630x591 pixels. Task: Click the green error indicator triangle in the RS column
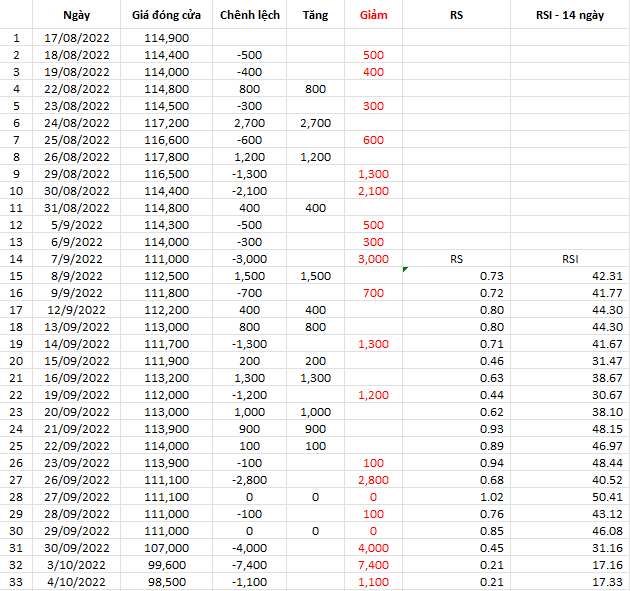405,269
